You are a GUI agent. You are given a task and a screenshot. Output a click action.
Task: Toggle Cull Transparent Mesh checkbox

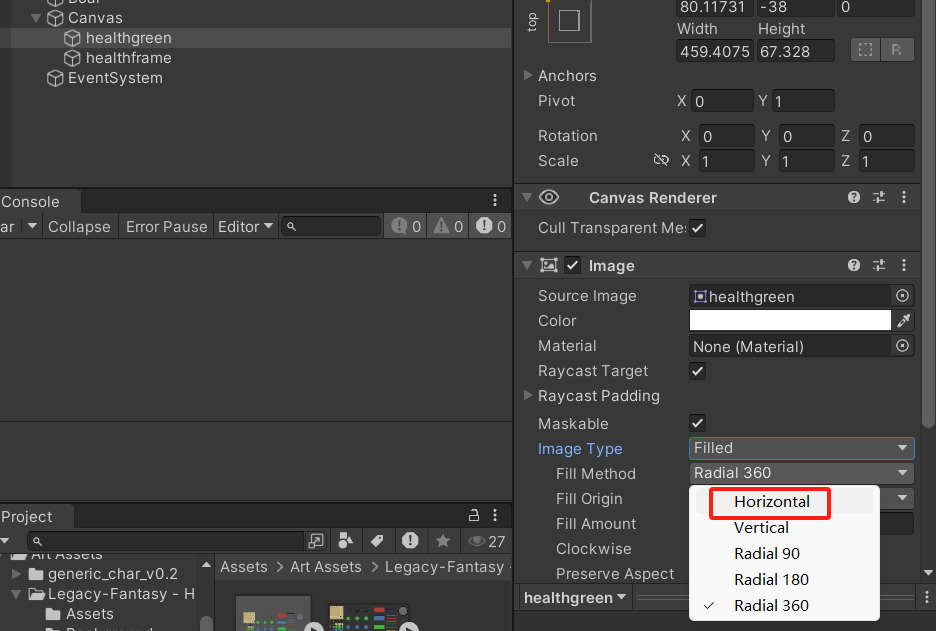click(697, 227)
